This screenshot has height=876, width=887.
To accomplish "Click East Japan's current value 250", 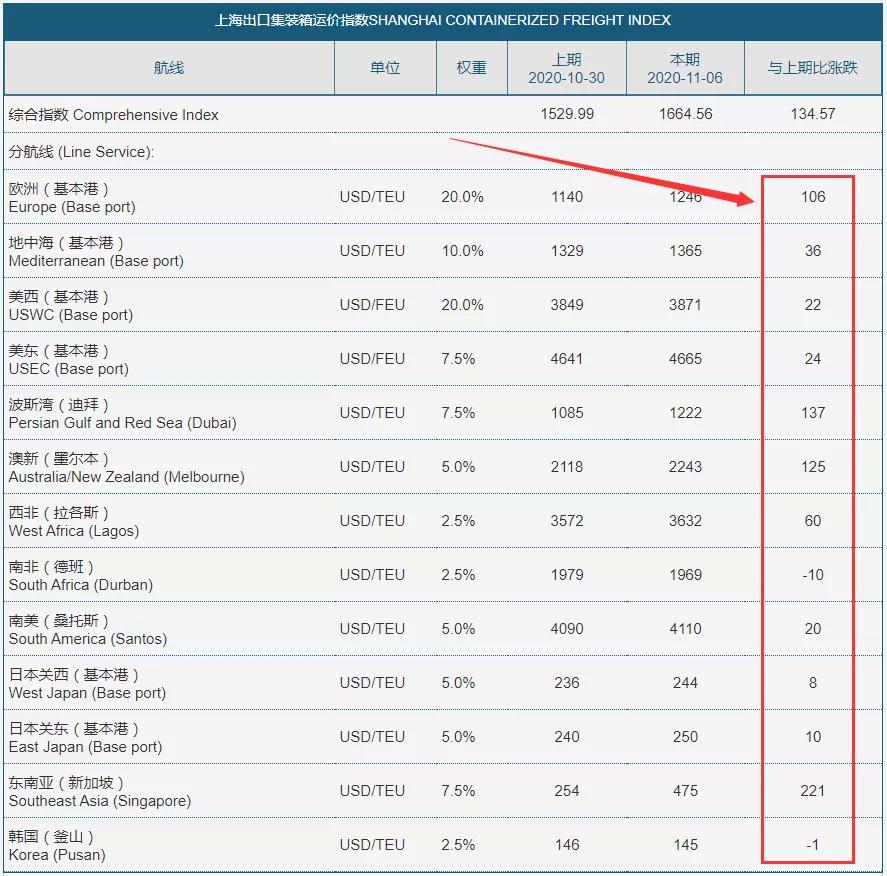I will pos(685,737).
